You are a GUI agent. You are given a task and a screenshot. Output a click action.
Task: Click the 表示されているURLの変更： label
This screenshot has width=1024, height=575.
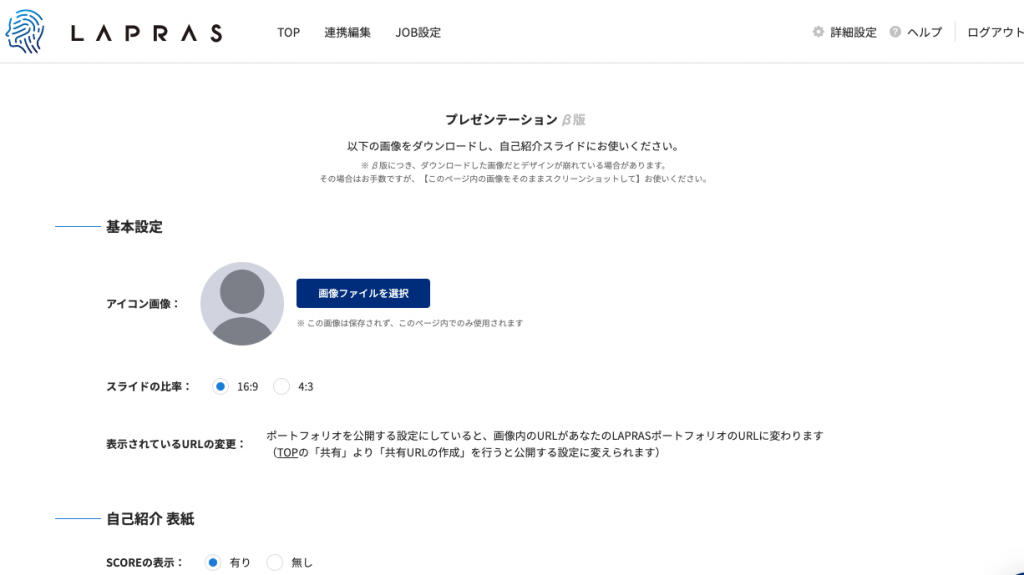[176, 444]
